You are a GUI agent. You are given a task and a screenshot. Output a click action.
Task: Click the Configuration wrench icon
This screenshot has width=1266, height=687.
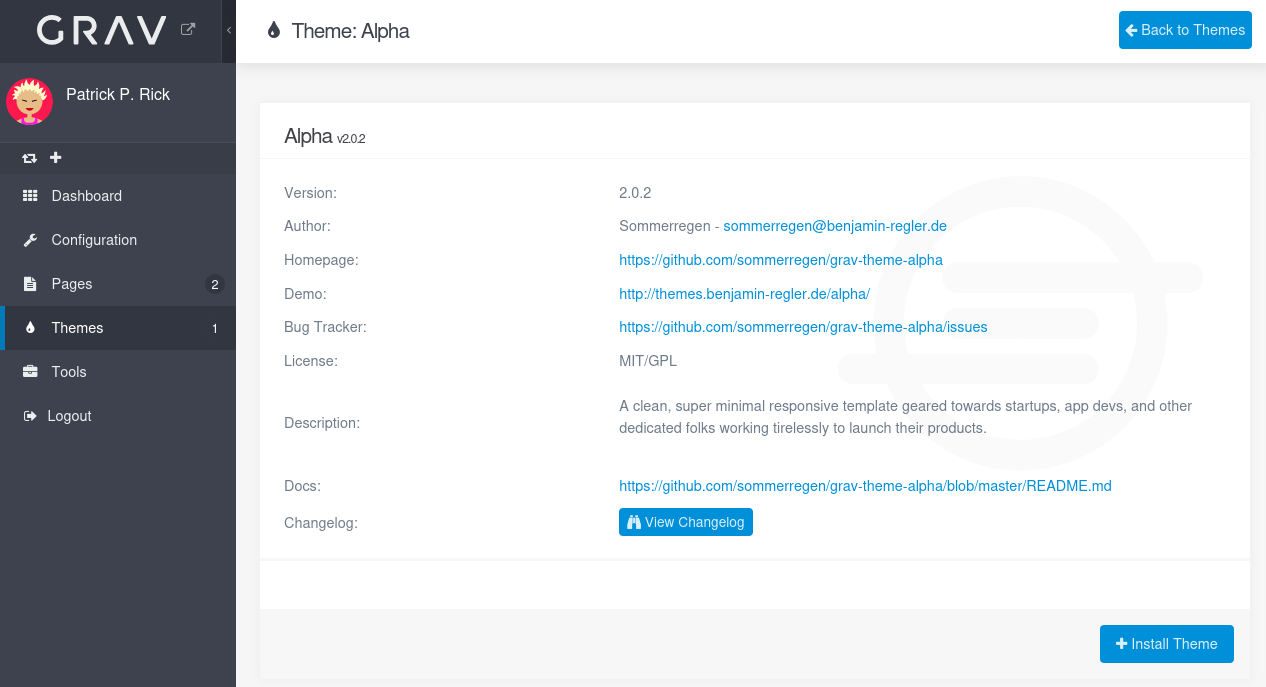click(x=30, y=240)
